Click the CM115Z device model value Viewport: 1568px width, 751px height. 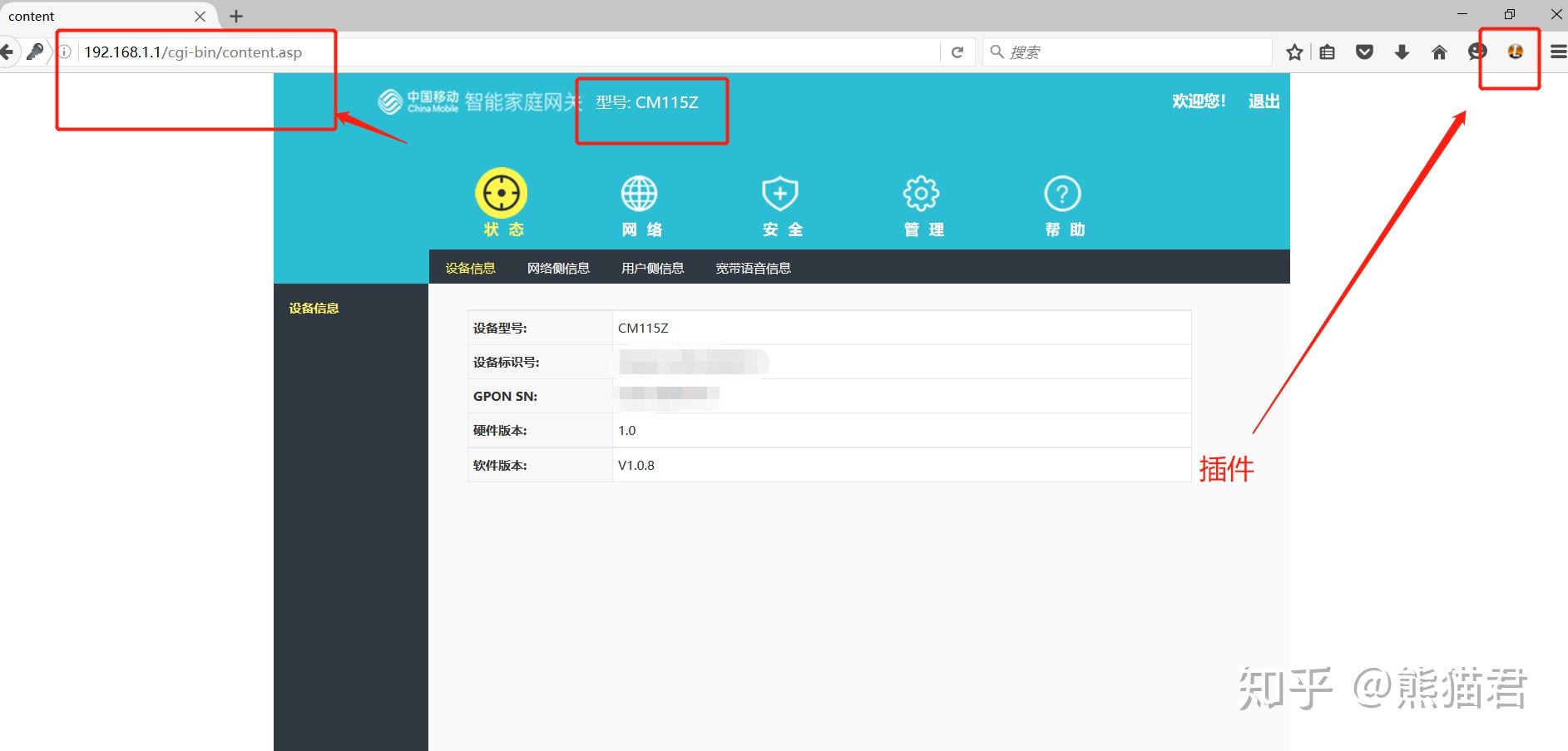pos(643,328)
